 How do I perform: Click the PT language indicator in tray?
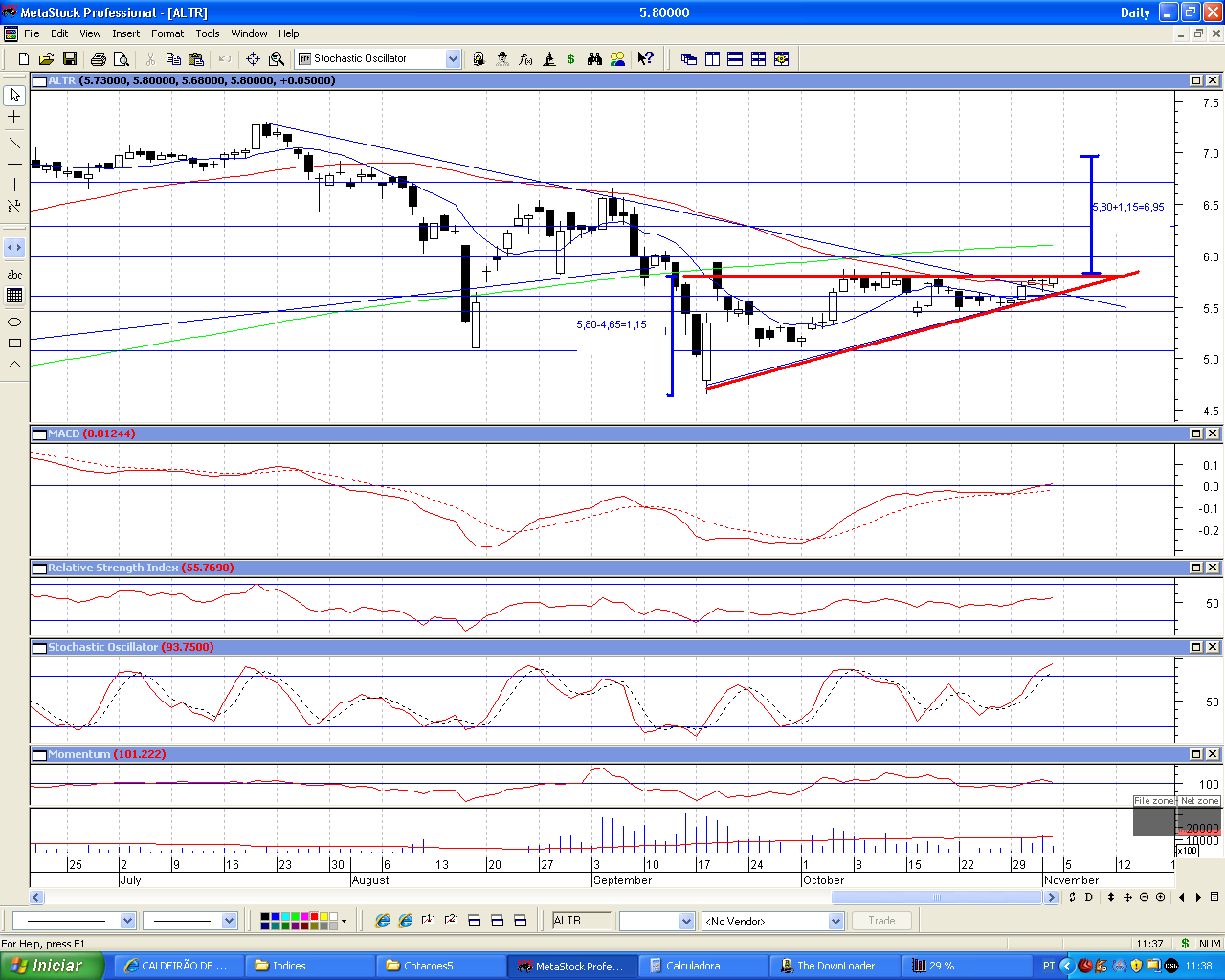pyautogui.click(x=1049, y=966)
